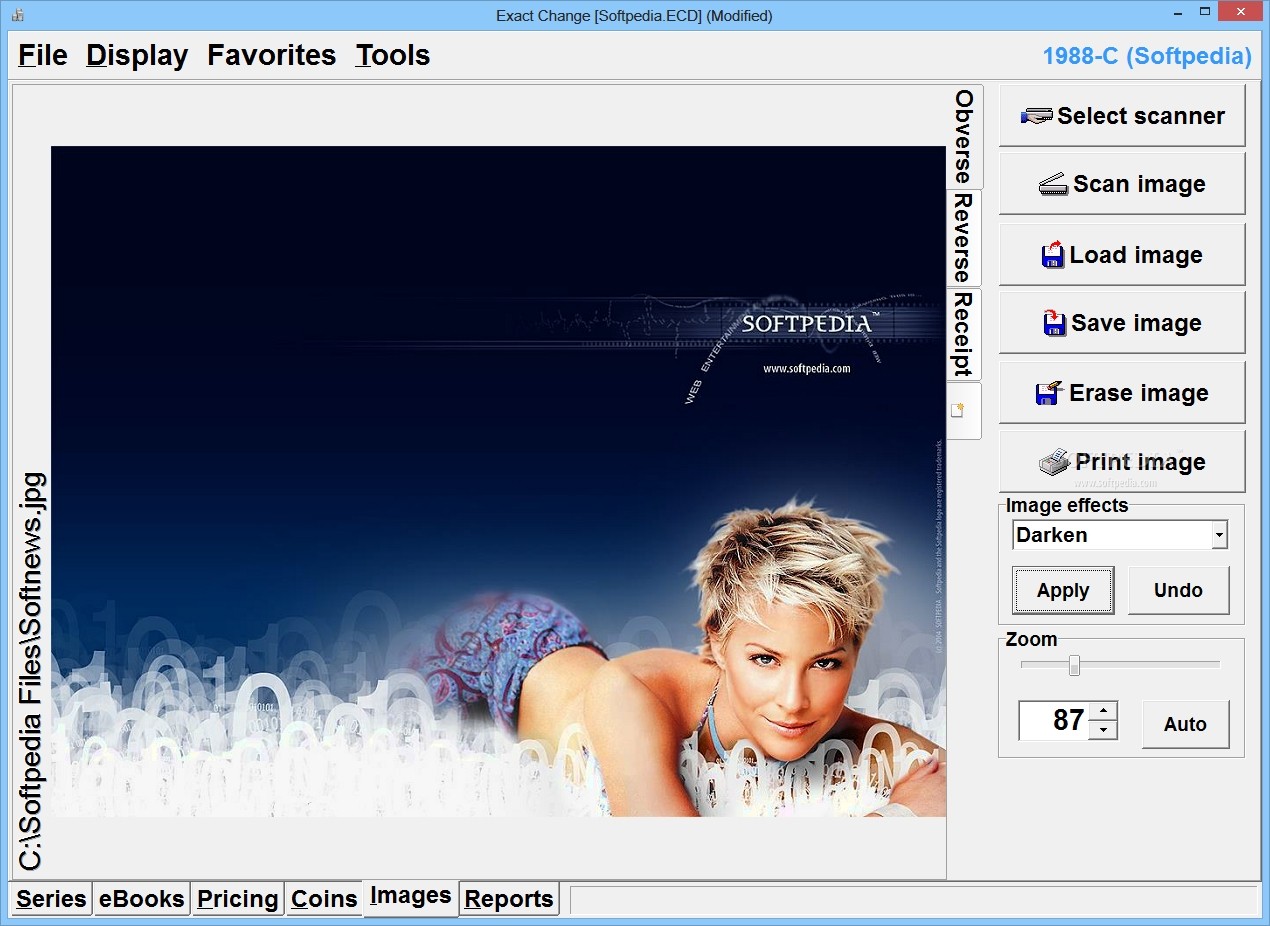Click the app icon in title bar
Screen dimensions: 1270x926
tap(17, 15)
